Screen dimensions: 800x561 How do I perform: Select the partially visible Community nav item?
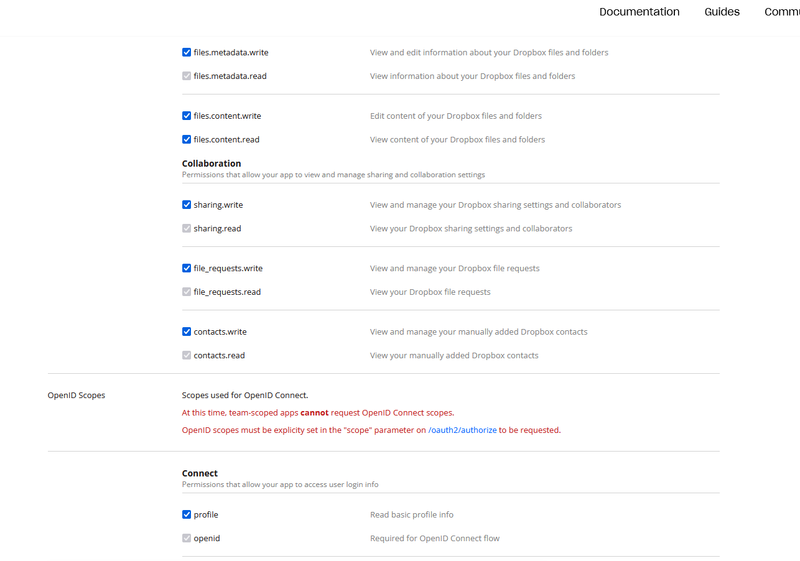click(x=782, y=12)
